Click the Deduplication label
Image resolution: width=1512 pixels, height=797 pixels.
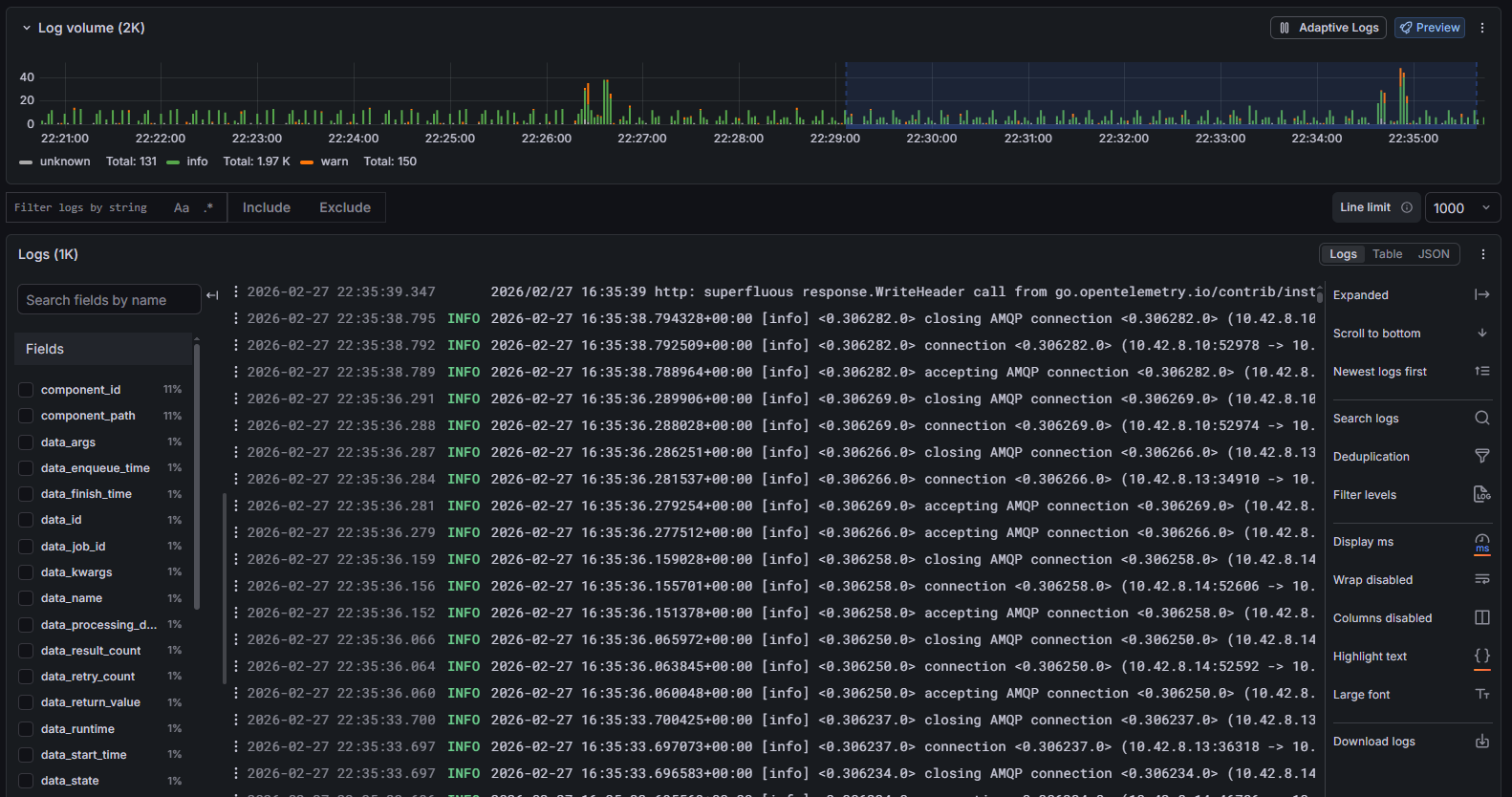(1371, 457)
